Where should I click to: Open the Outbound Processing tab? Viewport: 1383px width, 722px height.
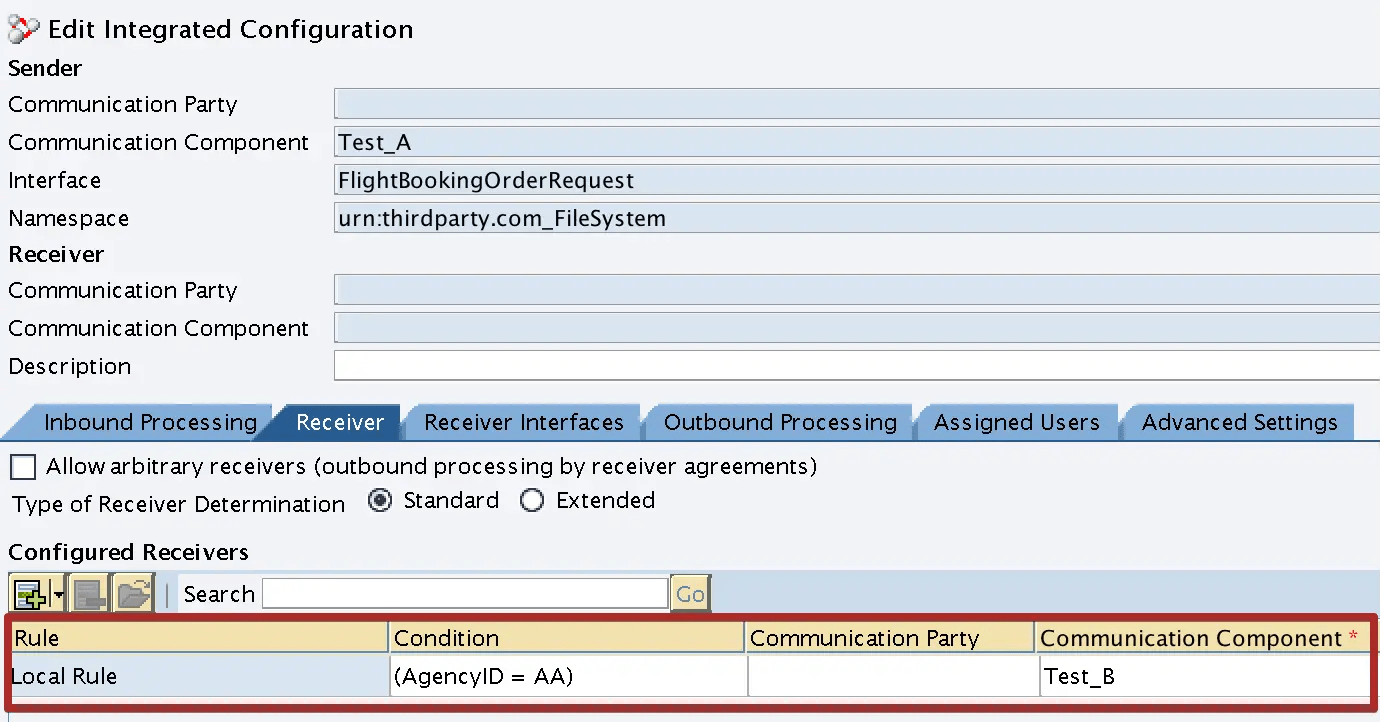(779, 422)
